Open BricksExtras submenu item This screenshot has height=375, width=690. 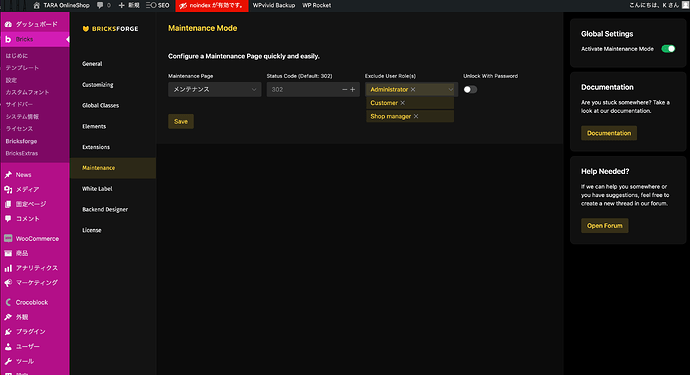click(x=22, y=154)
